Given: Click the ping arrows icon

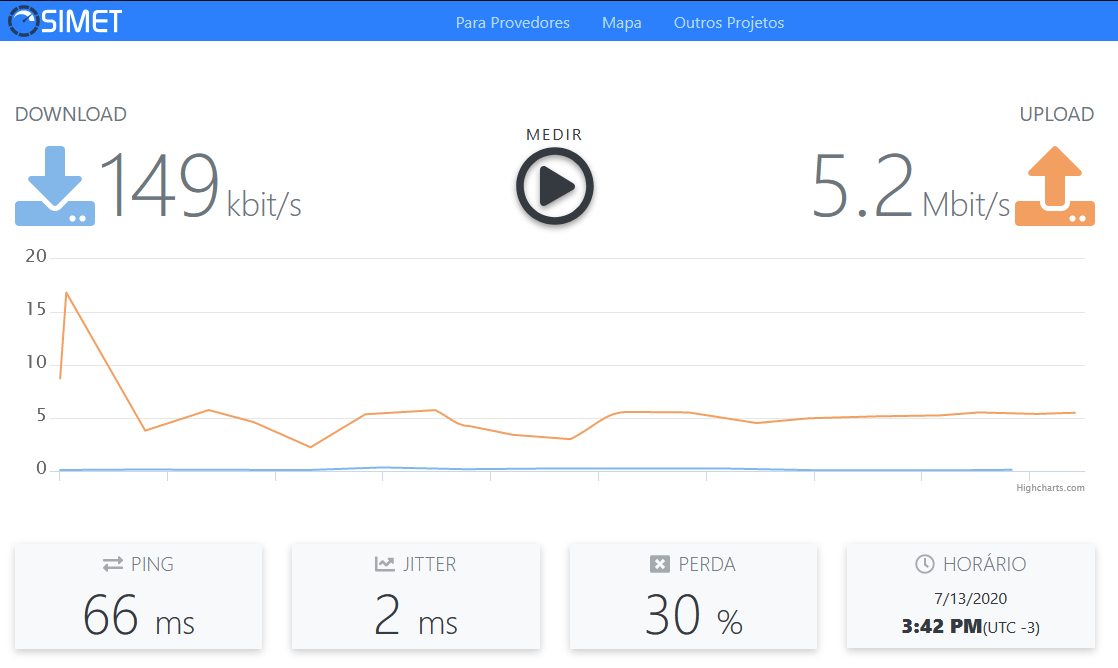Looking at the screenshot, I should click(x=113, y=564).
